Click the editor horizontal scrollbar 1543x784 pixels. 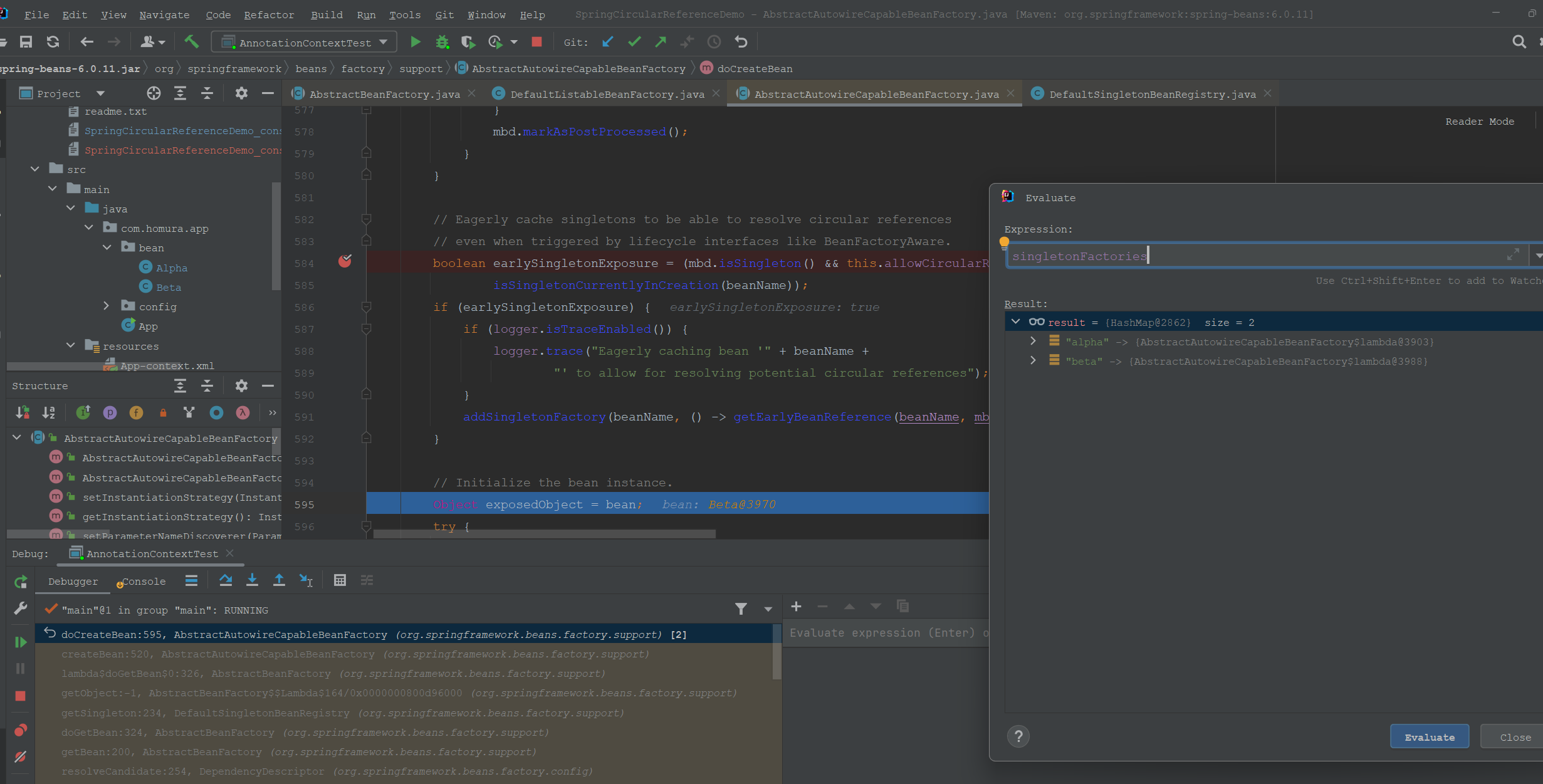(544, 534)
